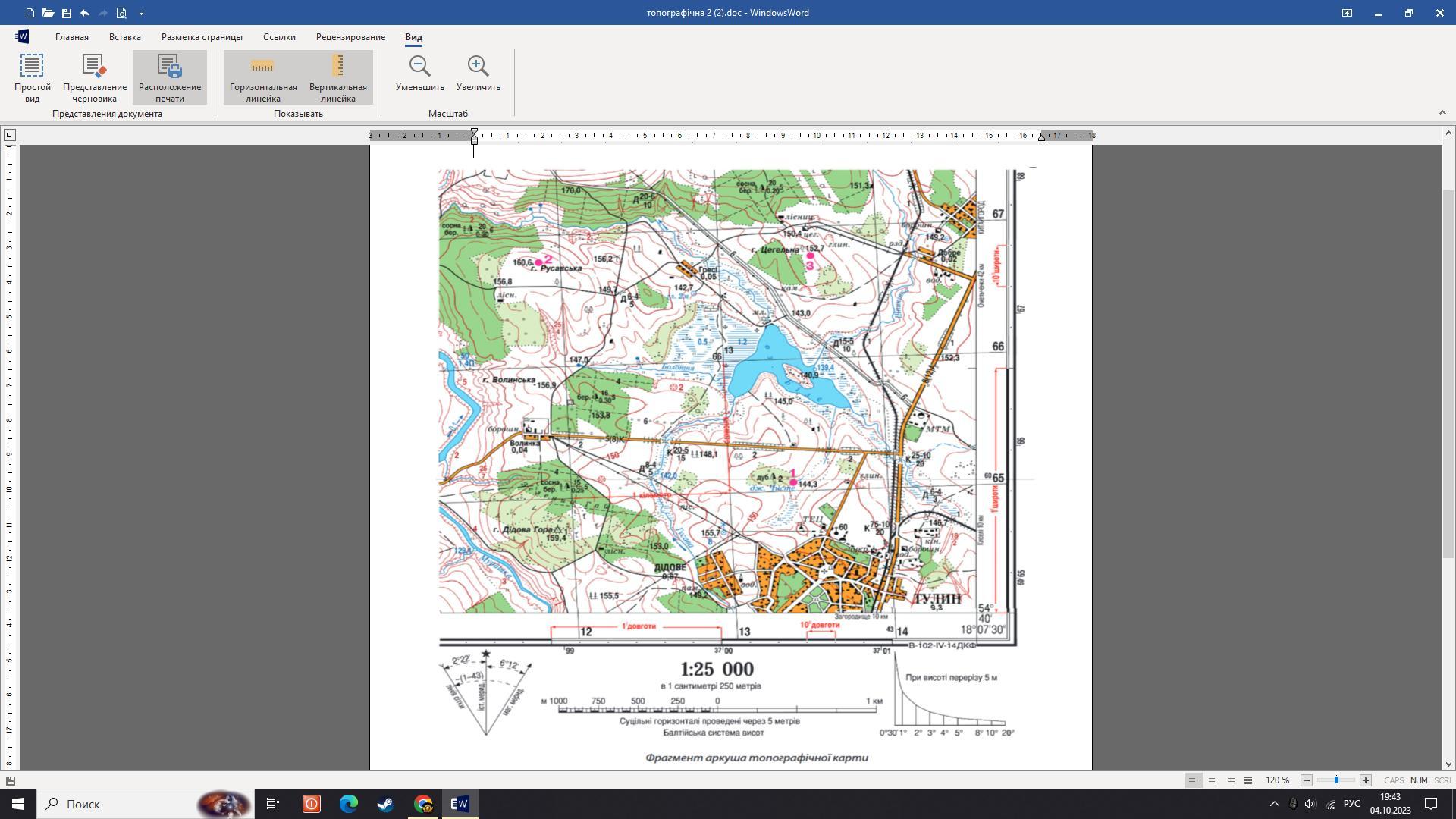The width and height of the screenshot is (1456, 819).
Task: Open ribbon display options in title bar
Action: 1348,13
